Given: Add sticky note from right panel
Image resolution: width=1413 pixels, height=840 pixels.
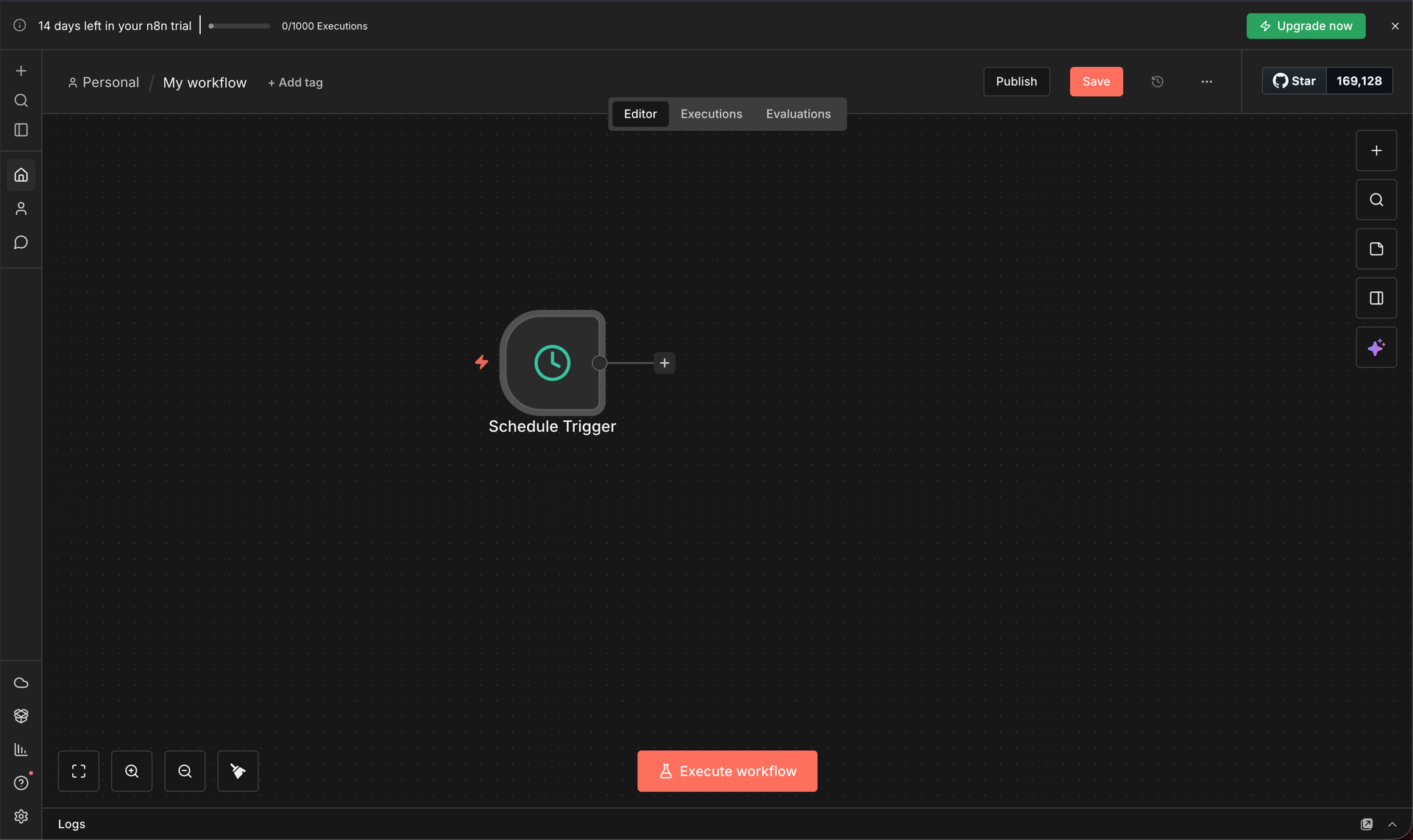Looking at the screenshot, I should point(1376,249).
